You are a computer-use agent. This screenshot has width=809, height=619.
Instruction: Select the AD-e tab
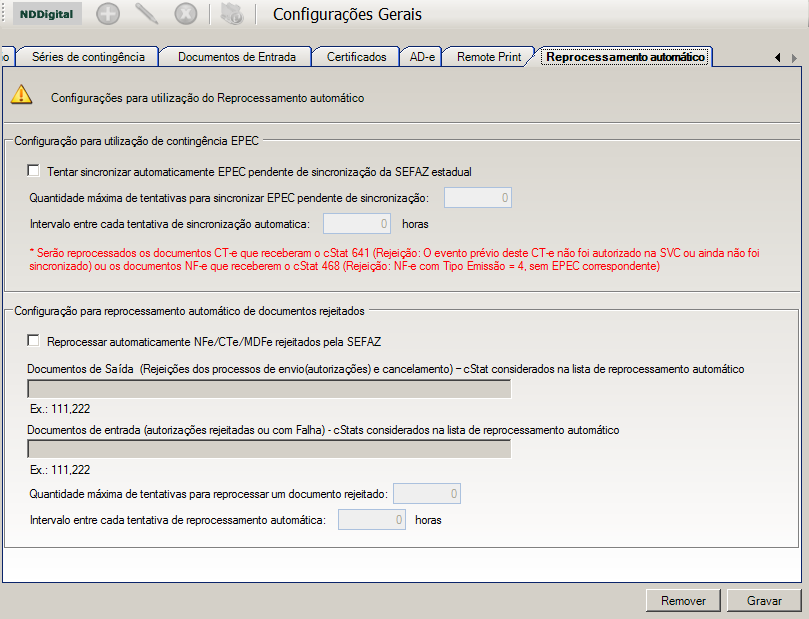point(422,57)
